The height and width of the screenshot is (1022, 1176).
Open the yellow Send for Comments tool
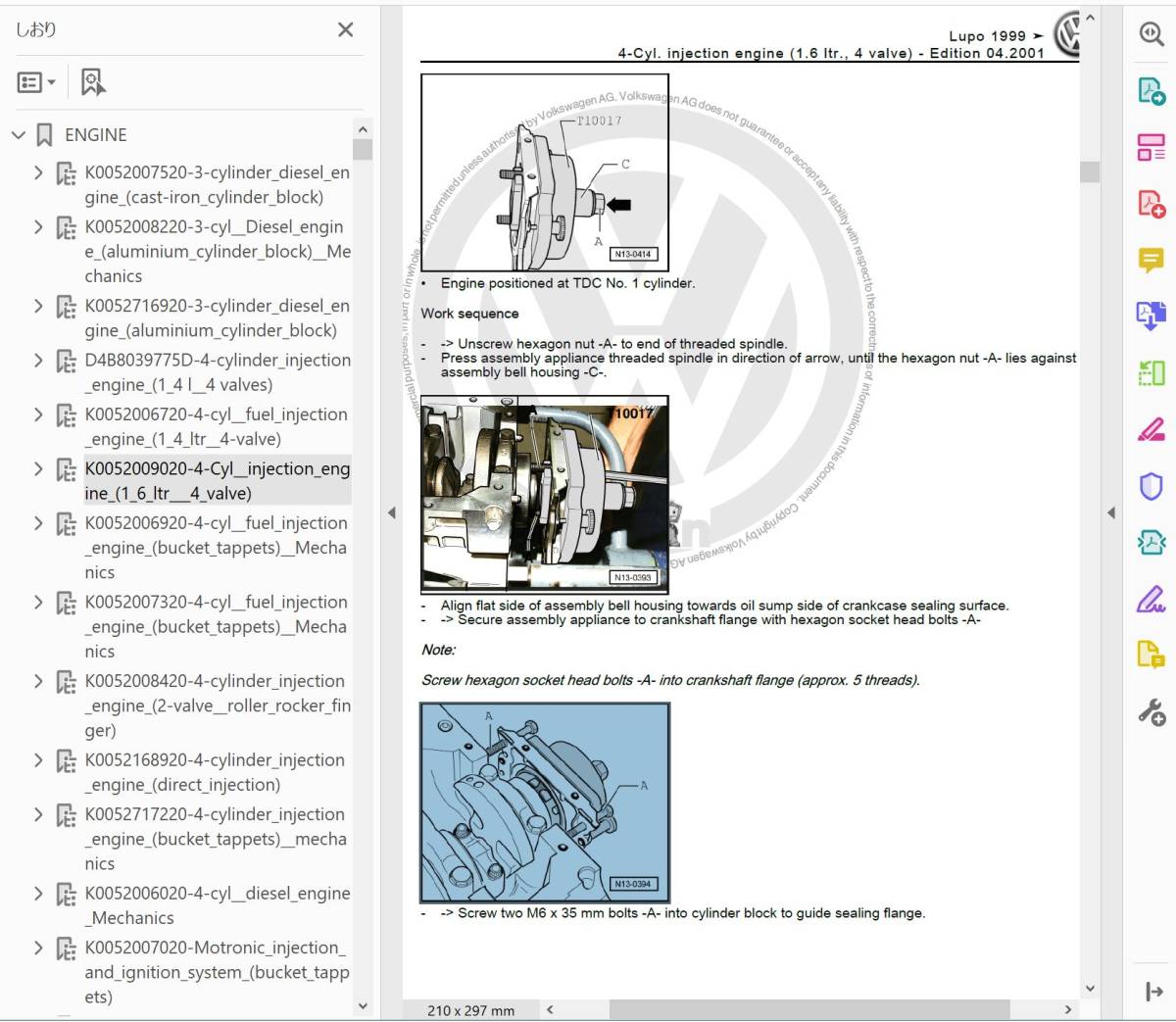(1151, 655)
